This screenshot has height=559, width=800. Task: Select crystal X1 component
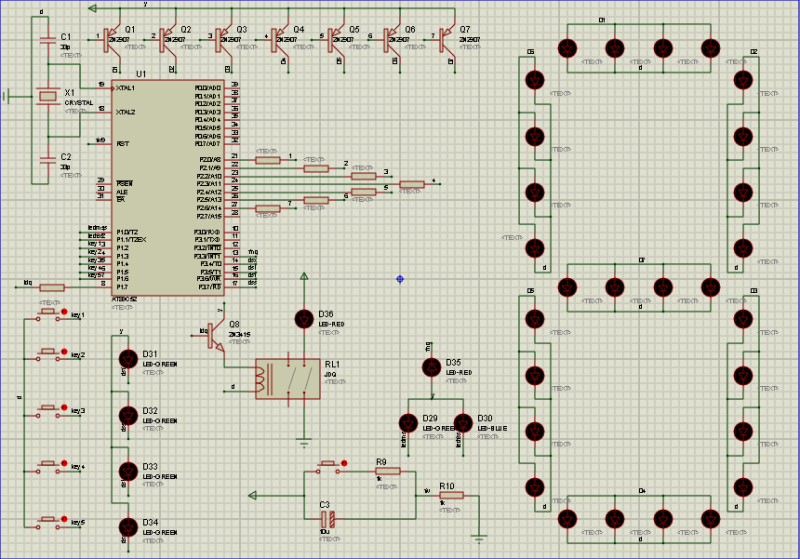click(x=46, y=96)
